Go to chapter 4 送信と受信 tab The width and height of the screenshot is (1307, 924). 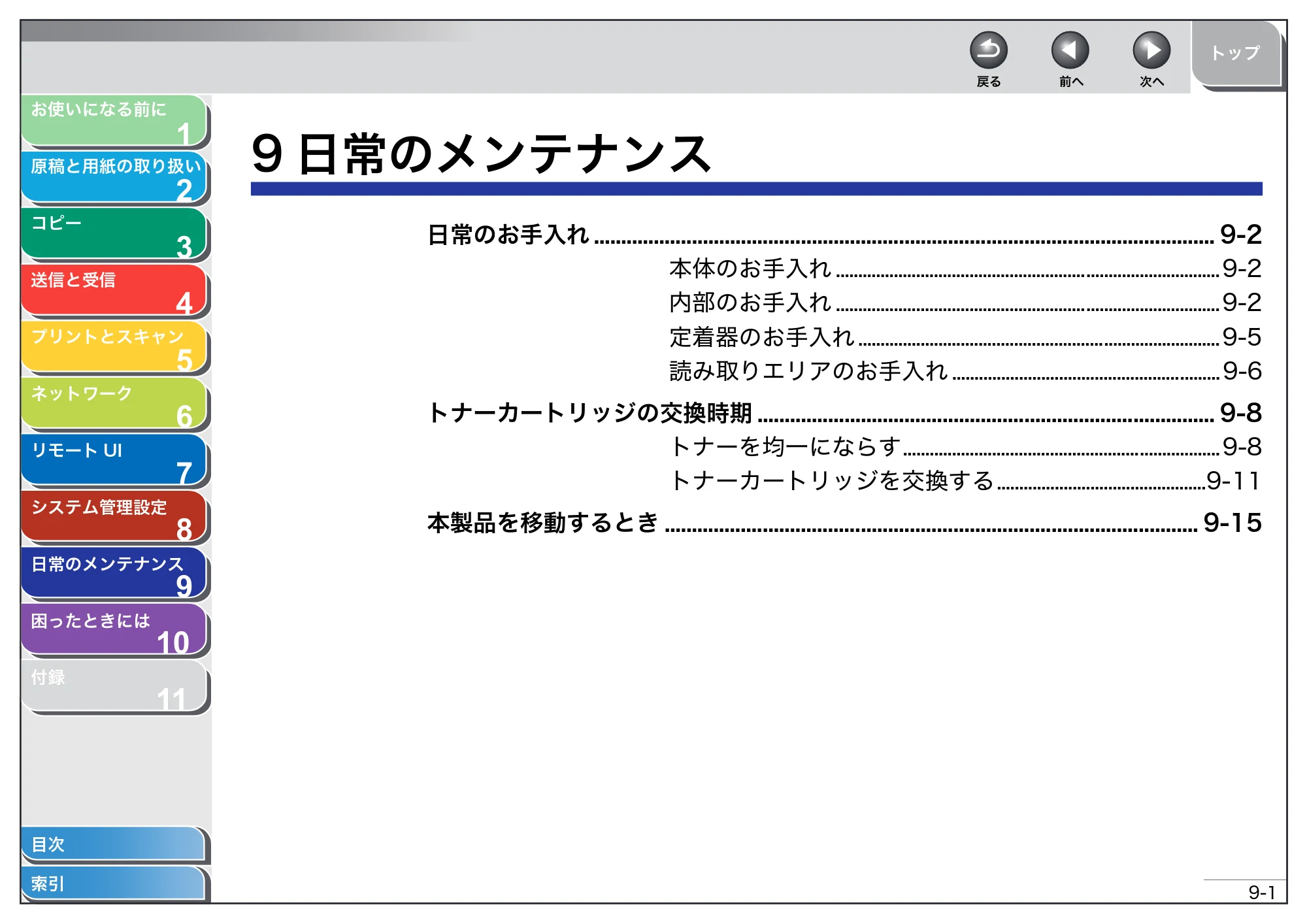coord(114,290)
